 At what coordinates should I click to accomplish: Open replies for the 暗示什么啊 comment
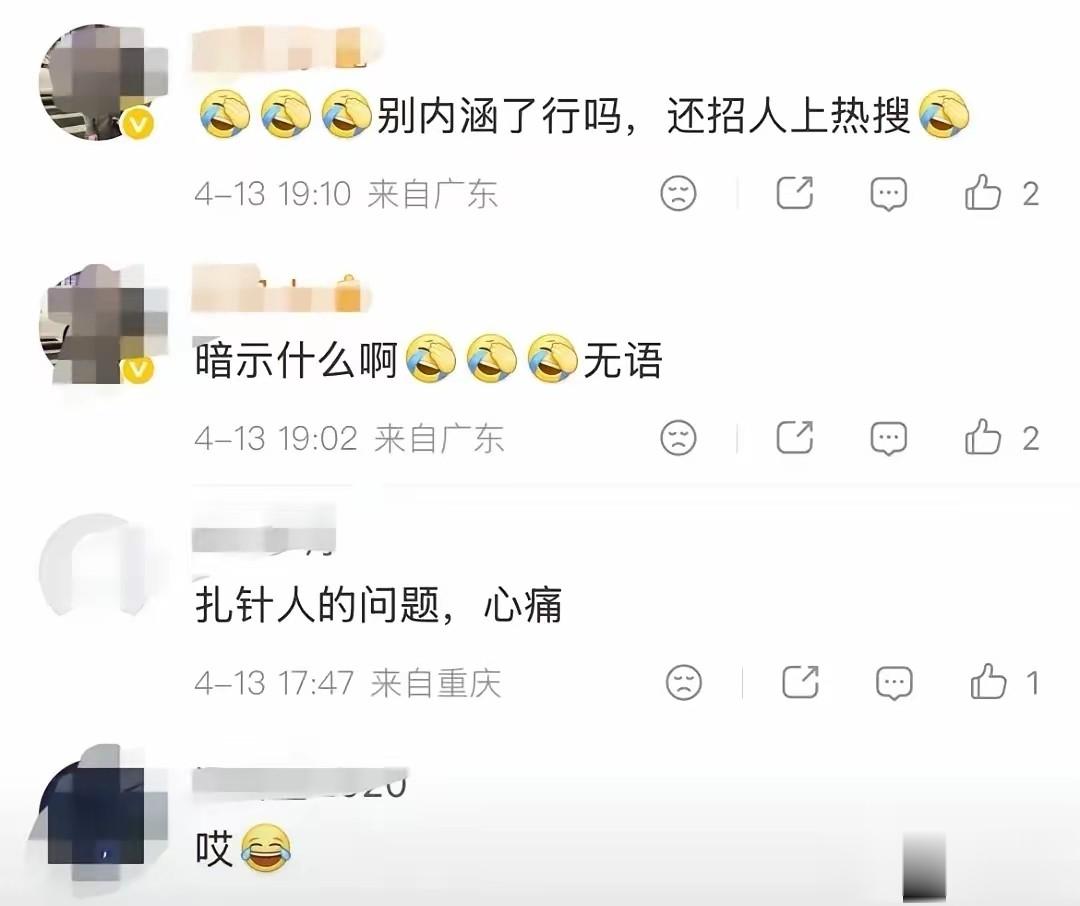pos(889,438)
